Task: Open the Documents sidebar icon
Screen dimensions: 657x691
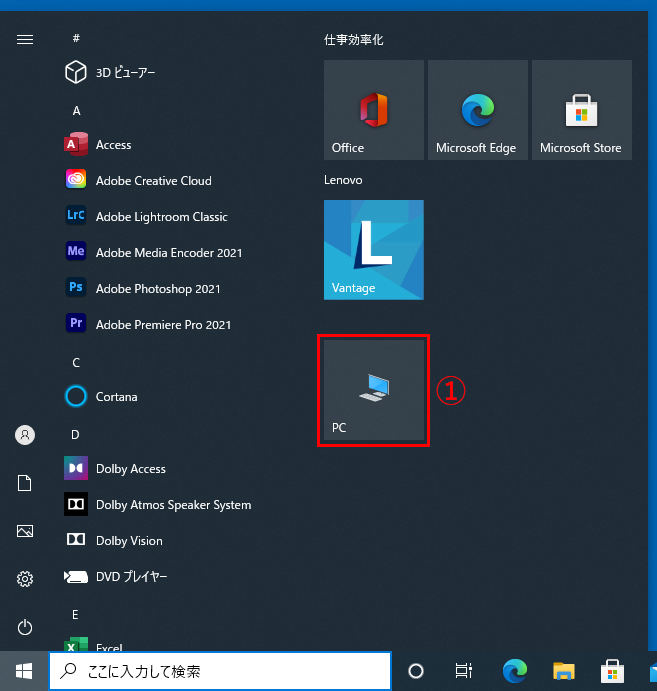Action: pos(25,483)
